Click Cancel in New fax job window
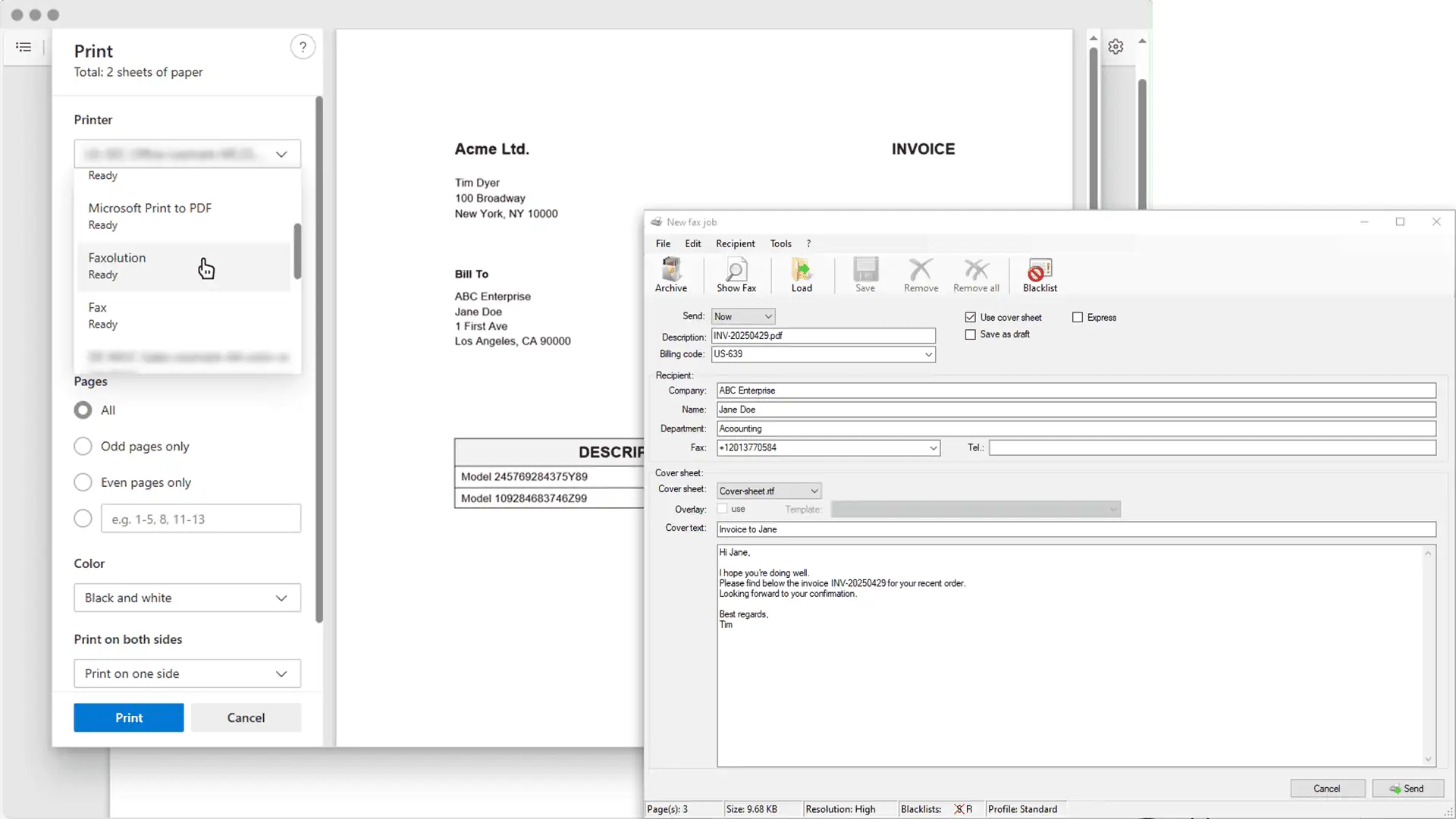Viewport: 1456px width, 819px height. point(1327,789)
